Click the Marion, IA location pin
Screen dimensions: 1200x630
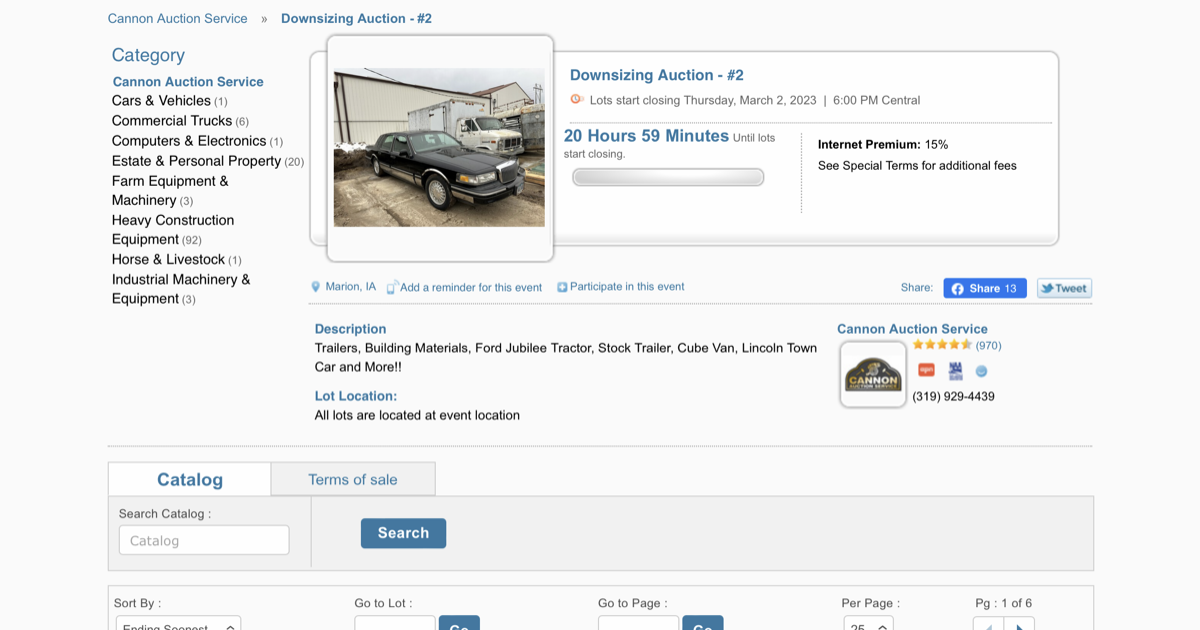pos(316,287)
